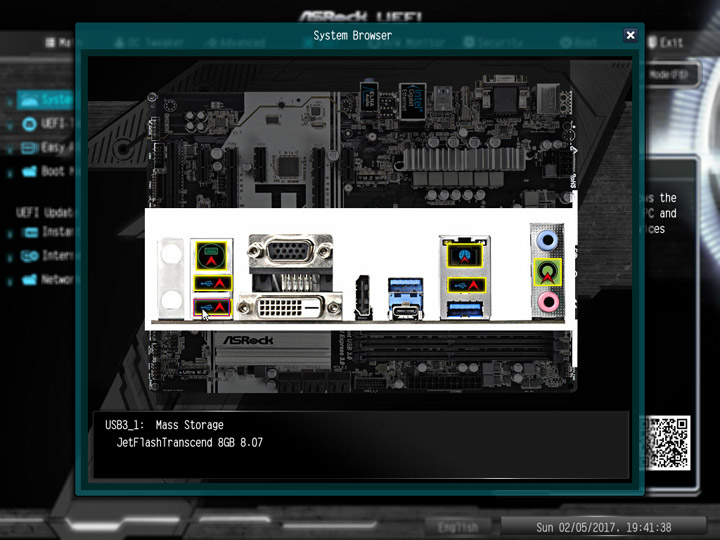Select the blue USB 3.0 port below LAN stack
720x540 pixels.
[x=465, y=309]
